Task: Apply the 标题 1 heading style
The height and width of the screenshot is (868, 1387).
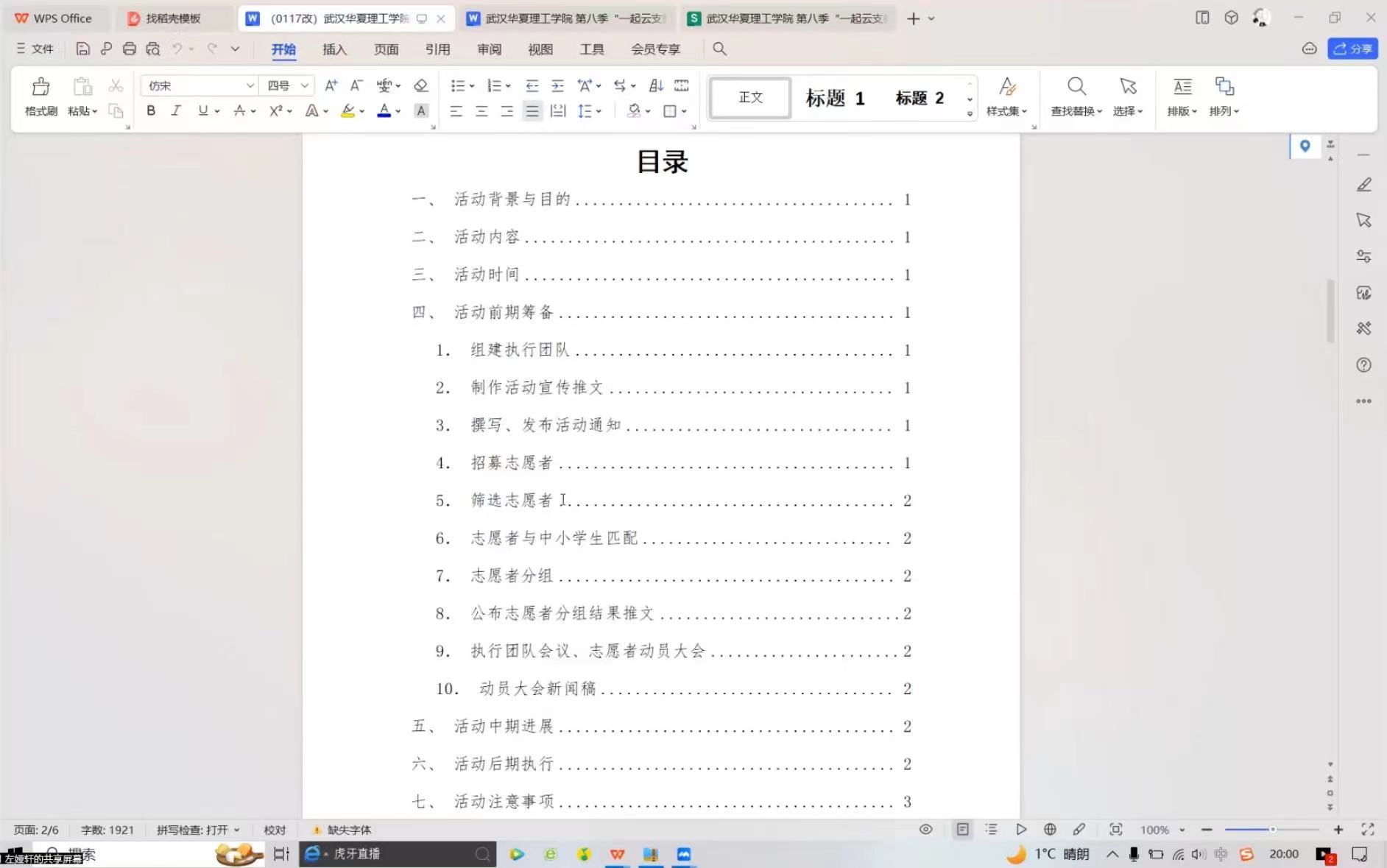Action: pos(835,98)
